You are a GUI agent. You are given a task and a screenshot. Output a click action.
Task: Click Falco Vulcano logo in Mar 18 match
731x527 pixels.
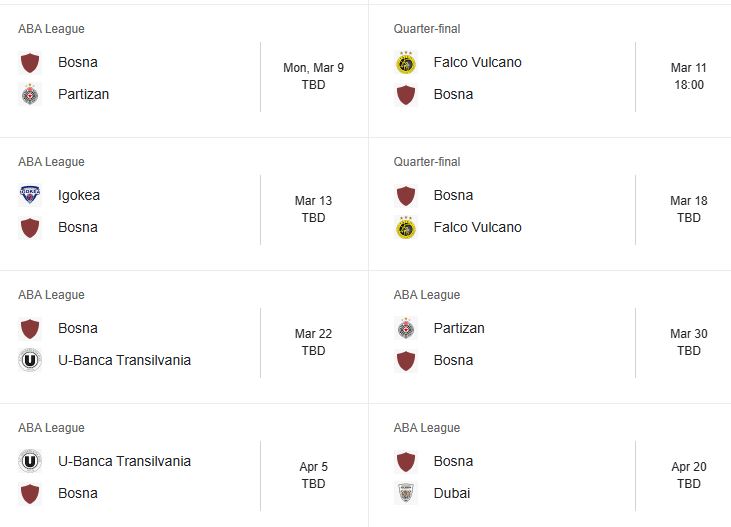(406, 228)
